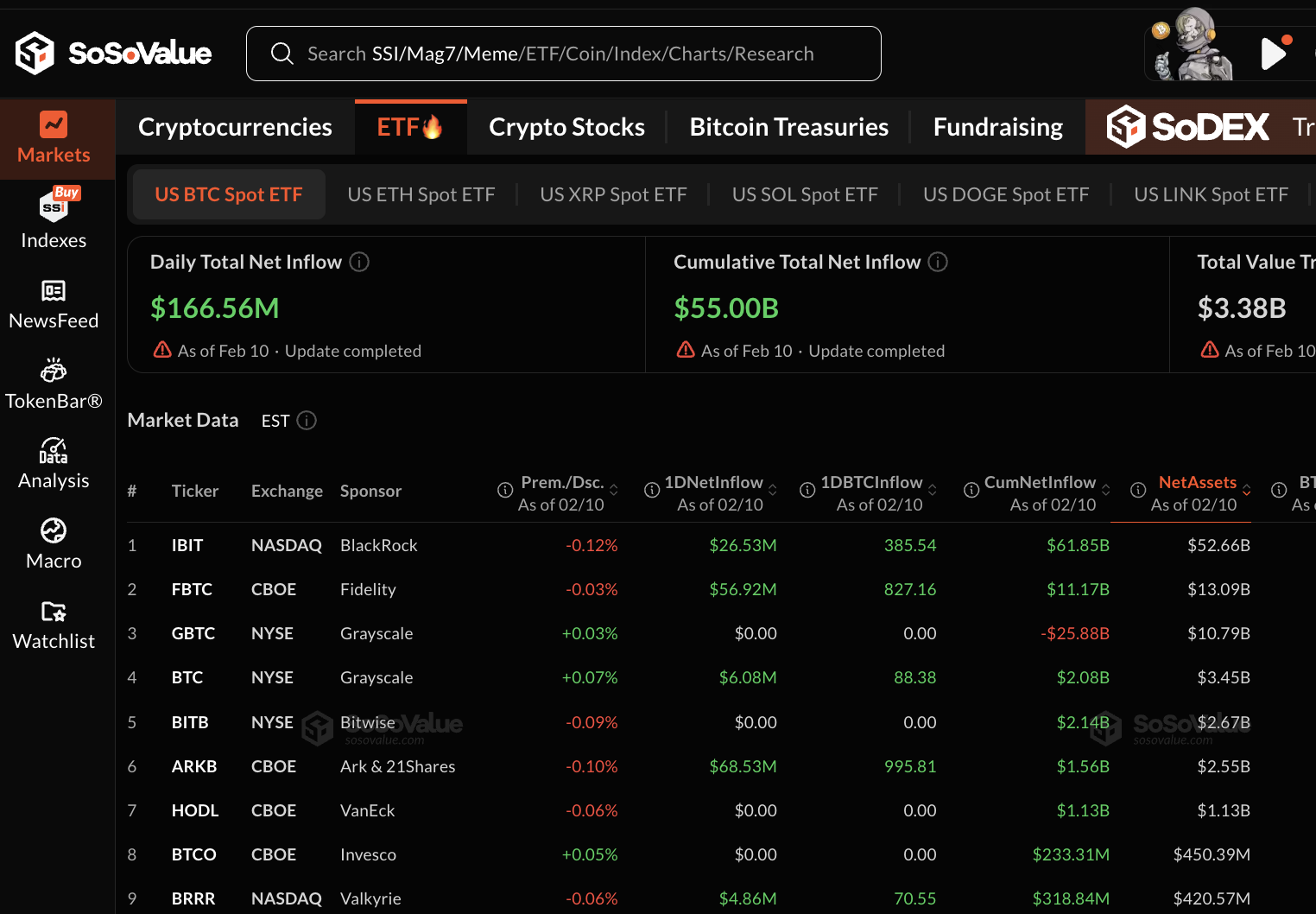This screenshot has height=914, width=1316.
Task: Expand the CumNetInflow column sort chevron
Action: coord(1106,488)
